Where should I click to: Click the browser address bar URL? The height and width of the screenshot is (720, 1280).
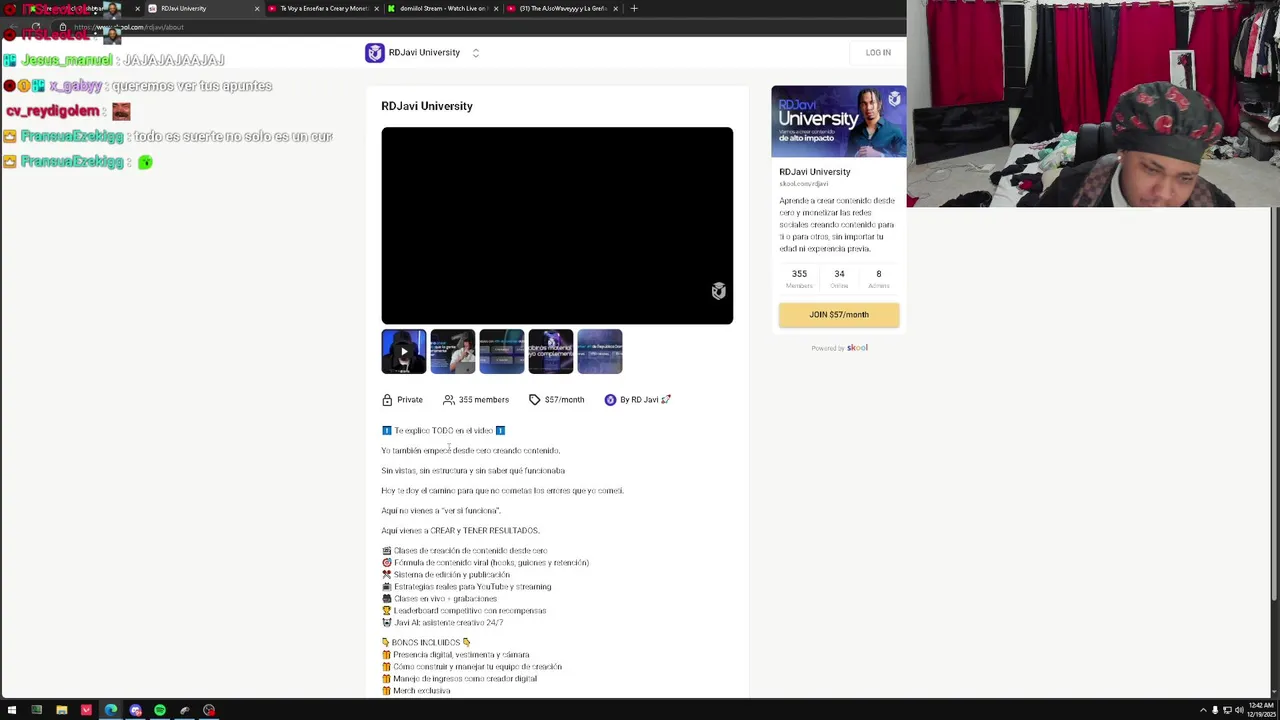coord(129,27)
